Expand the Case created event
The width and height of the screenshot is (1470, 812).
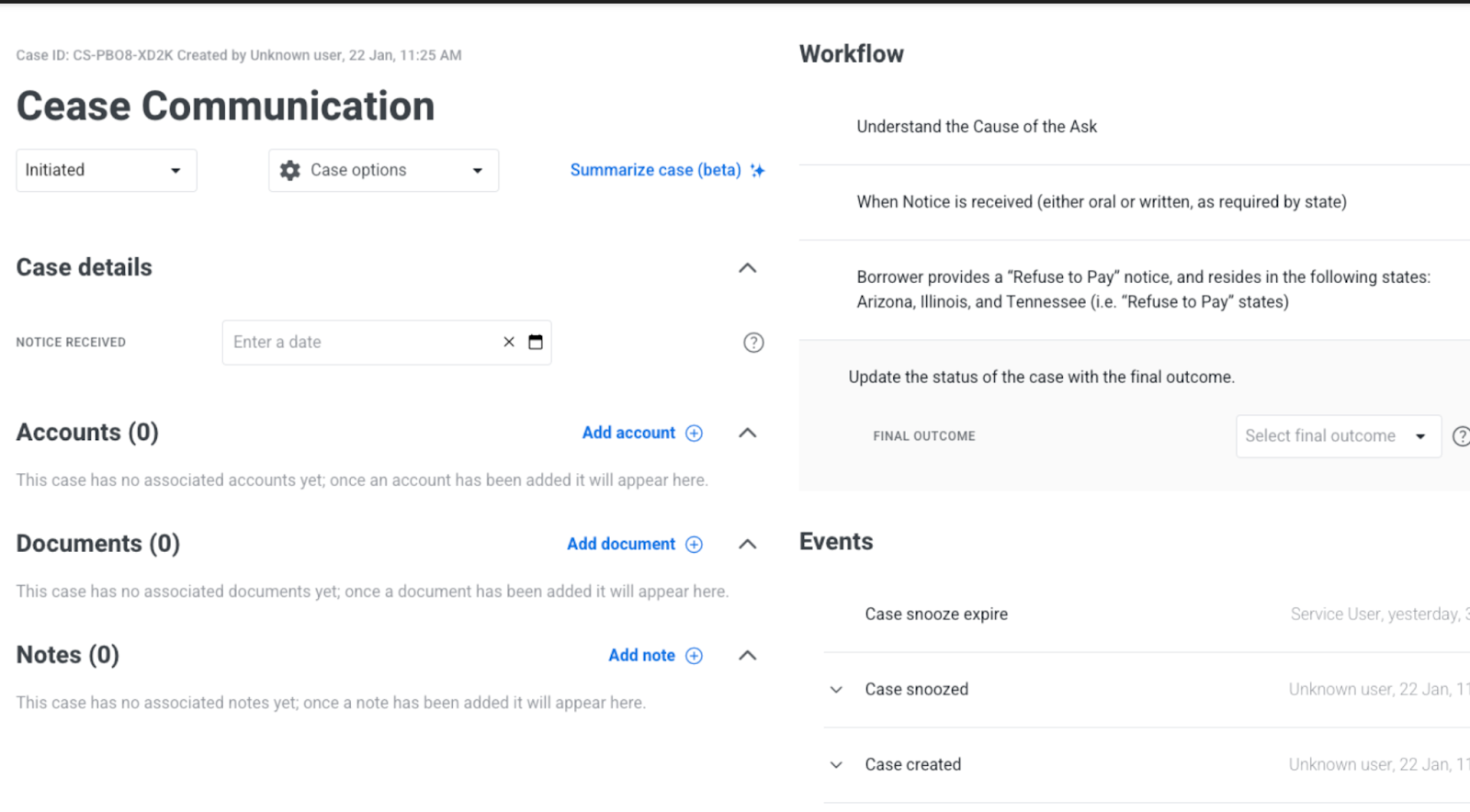tap(836, 765)
